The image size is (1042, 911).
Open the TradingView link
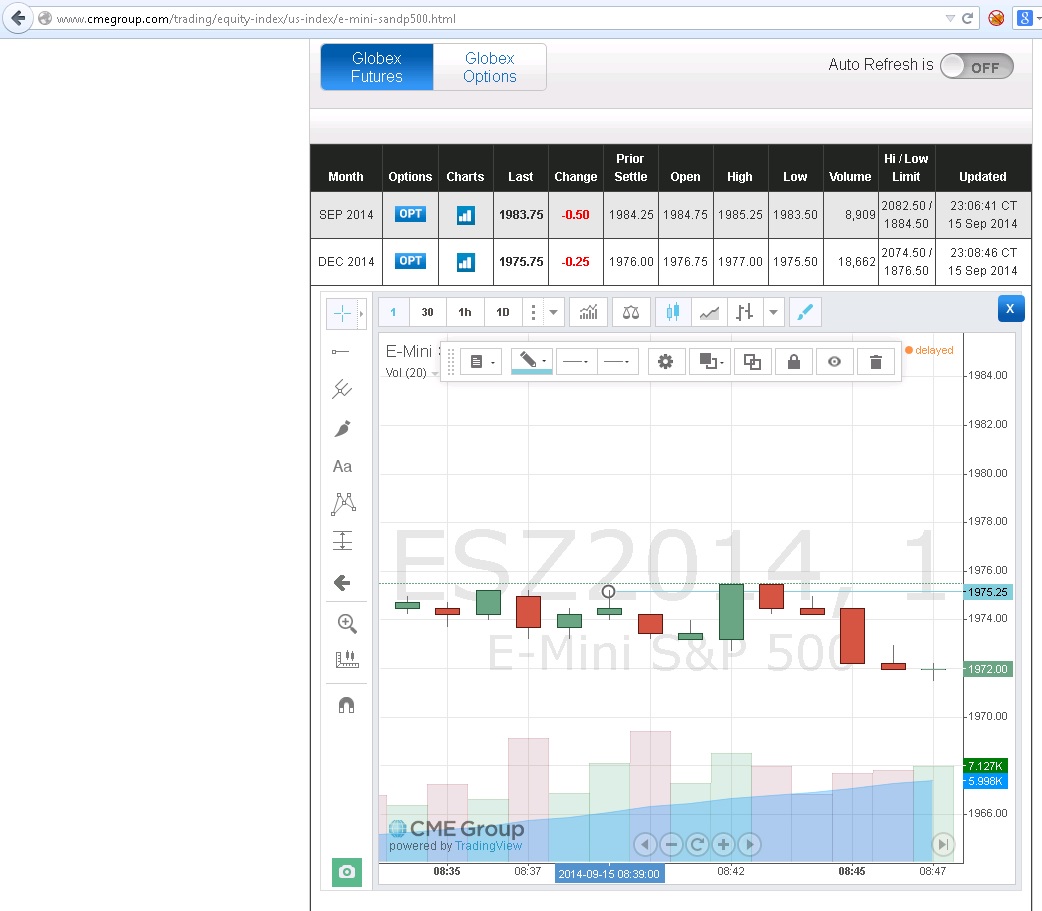(x=488, y=846)
